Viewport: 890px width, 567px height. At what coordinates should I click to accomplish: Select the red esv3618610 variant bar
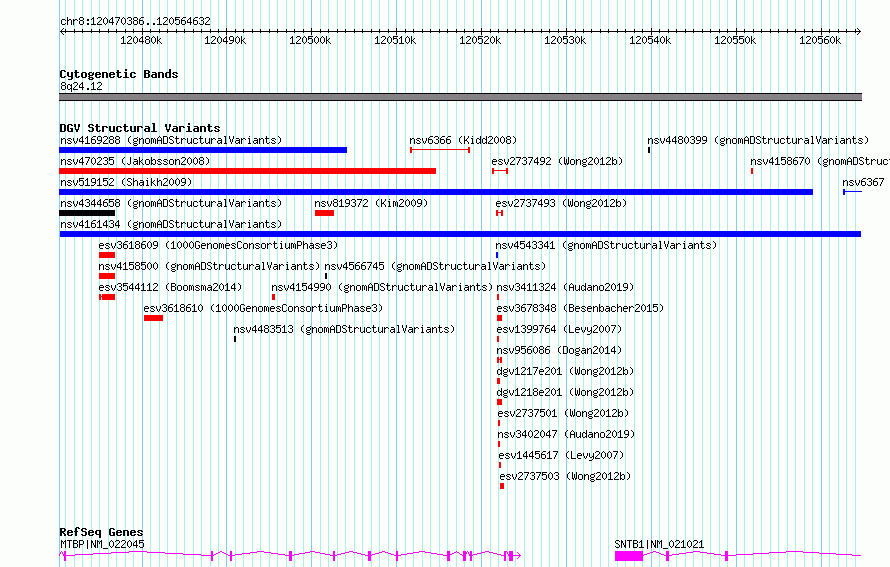point(153,318)
